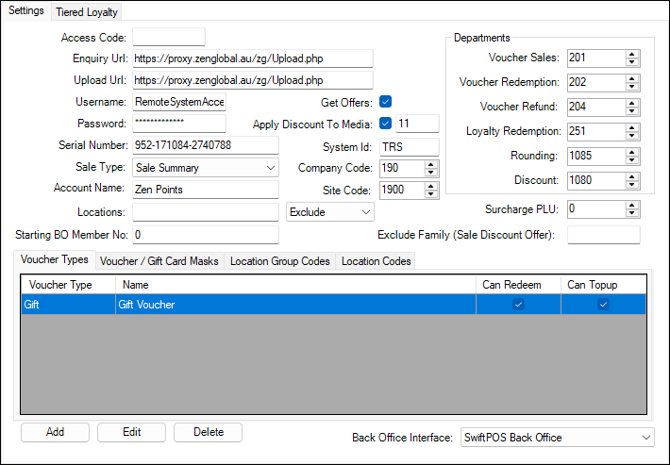Image resolution: width=670 pixels, height=465 pixels.
Task: Increment the Surcharge PLU value
Action: (x=631, y=205)
